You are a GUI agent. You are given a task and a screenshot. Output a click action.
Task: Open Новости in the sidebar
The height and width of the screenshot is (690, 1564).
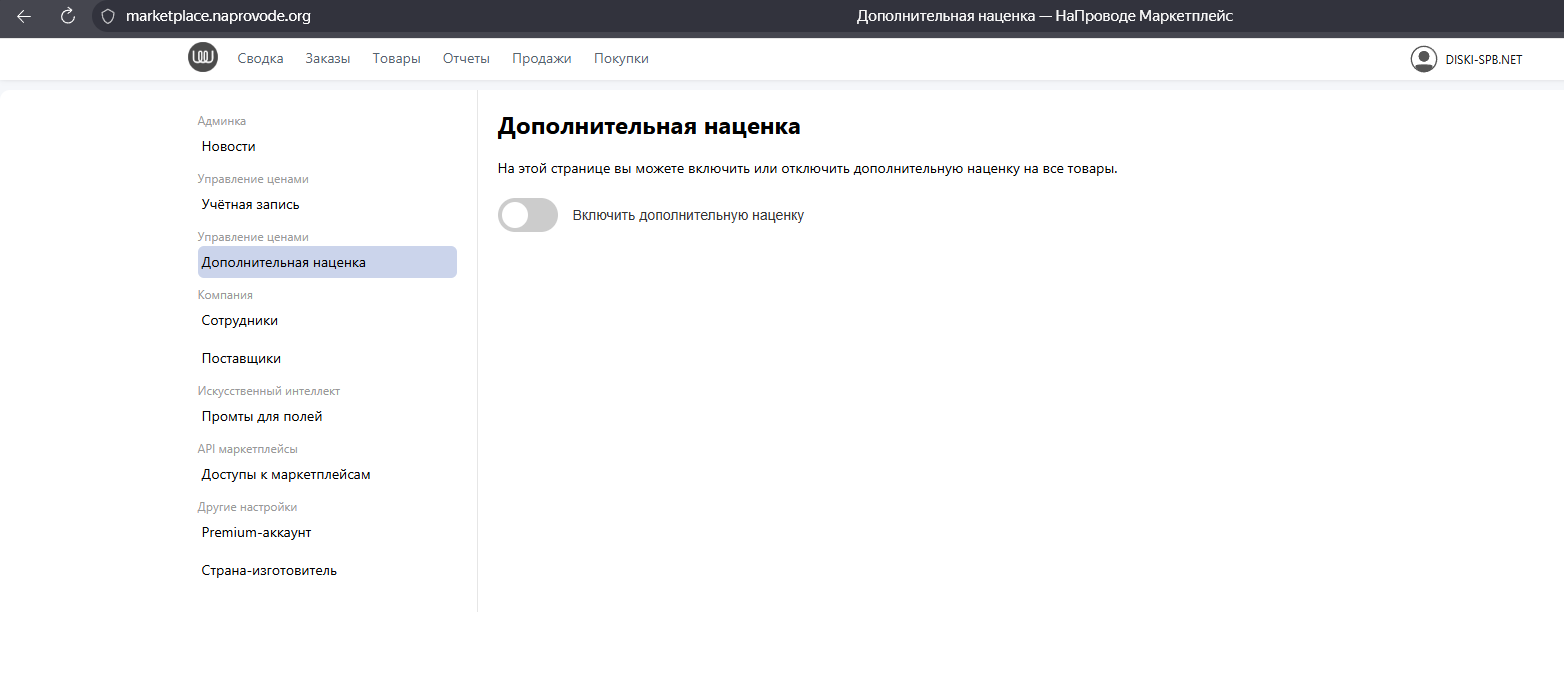click(228, 147)
